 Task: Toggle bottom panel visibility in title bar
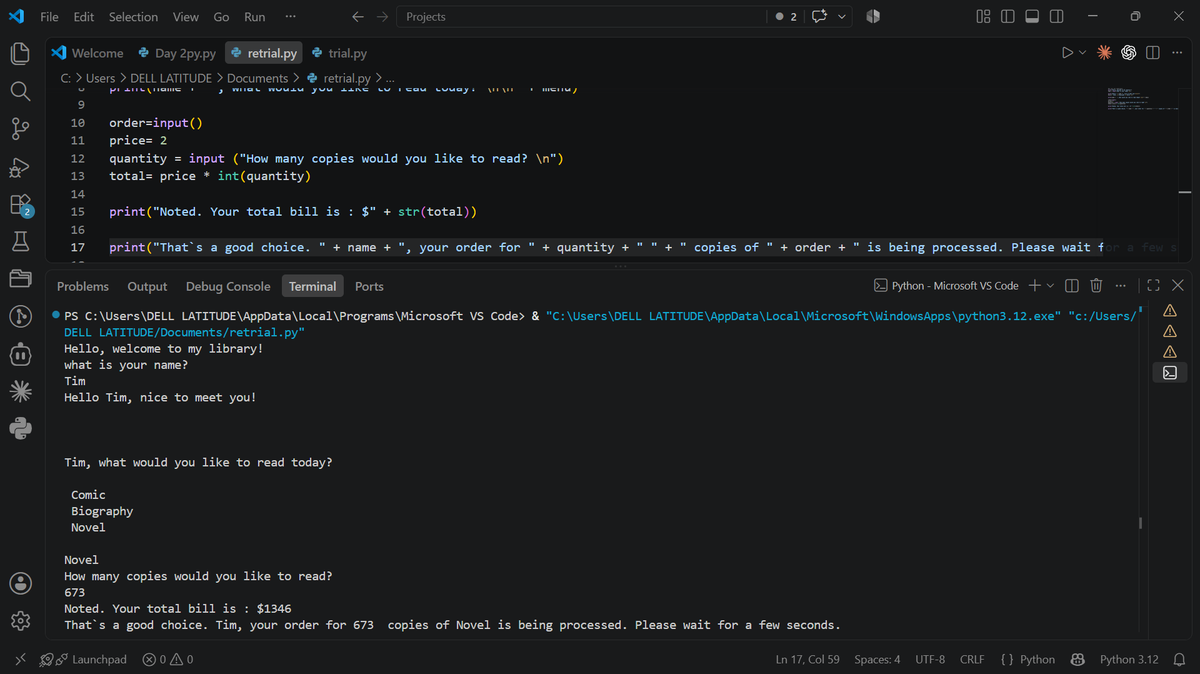tap(1032, 17)
